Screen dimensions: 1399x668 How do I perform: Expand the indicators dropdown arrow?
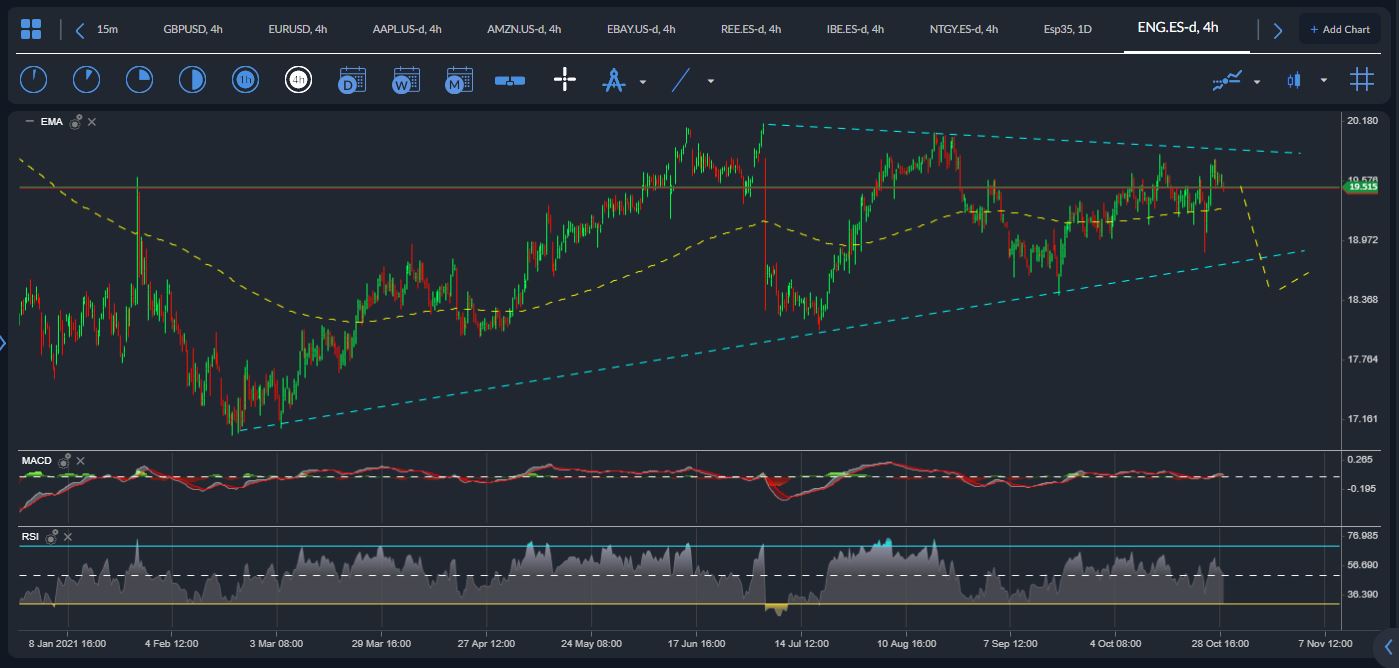1257,82
